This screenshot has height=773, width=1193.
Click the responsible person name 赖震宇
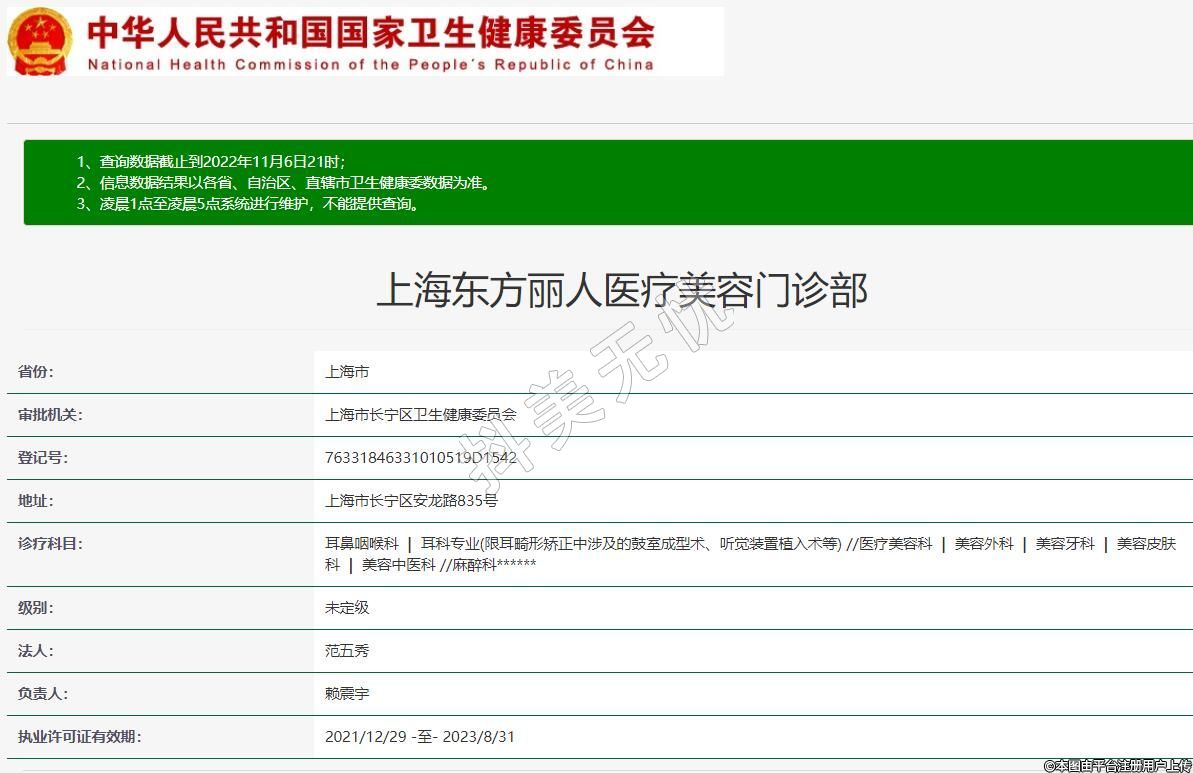347,694
